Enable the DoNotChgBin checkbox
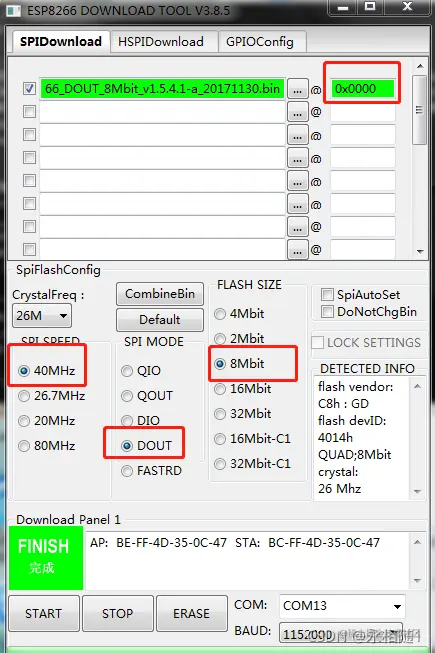Viewport: 435px width, 653px height. pyautogui.click(x=327, y=312)
